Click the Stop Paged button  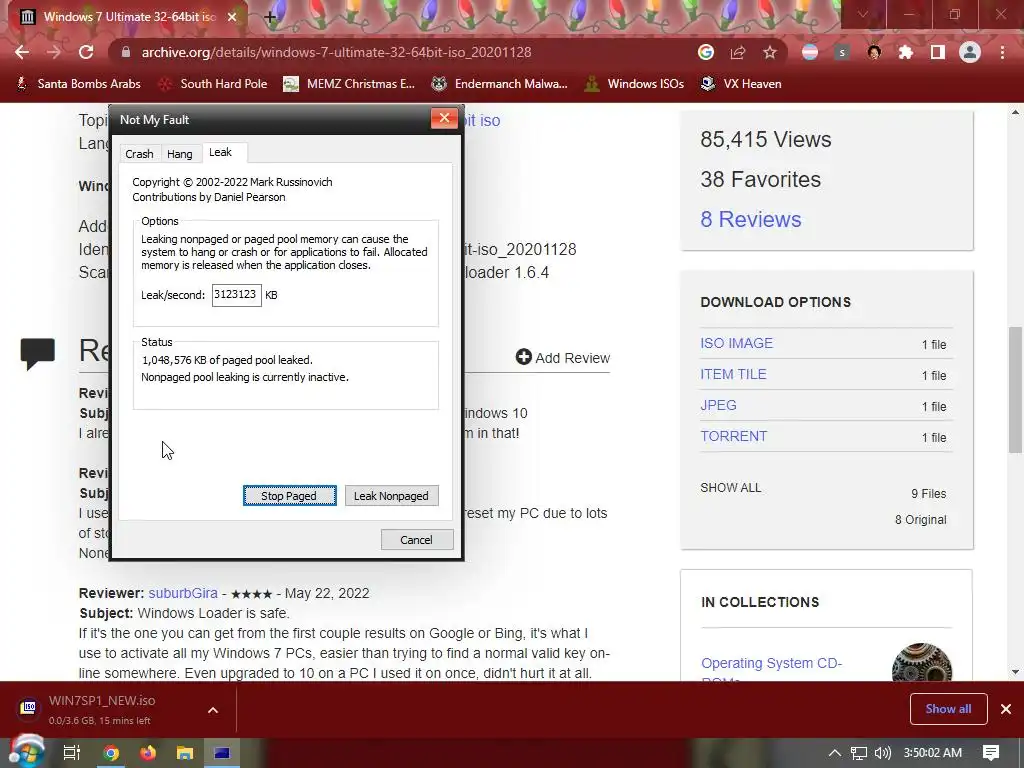coord(289,496)
